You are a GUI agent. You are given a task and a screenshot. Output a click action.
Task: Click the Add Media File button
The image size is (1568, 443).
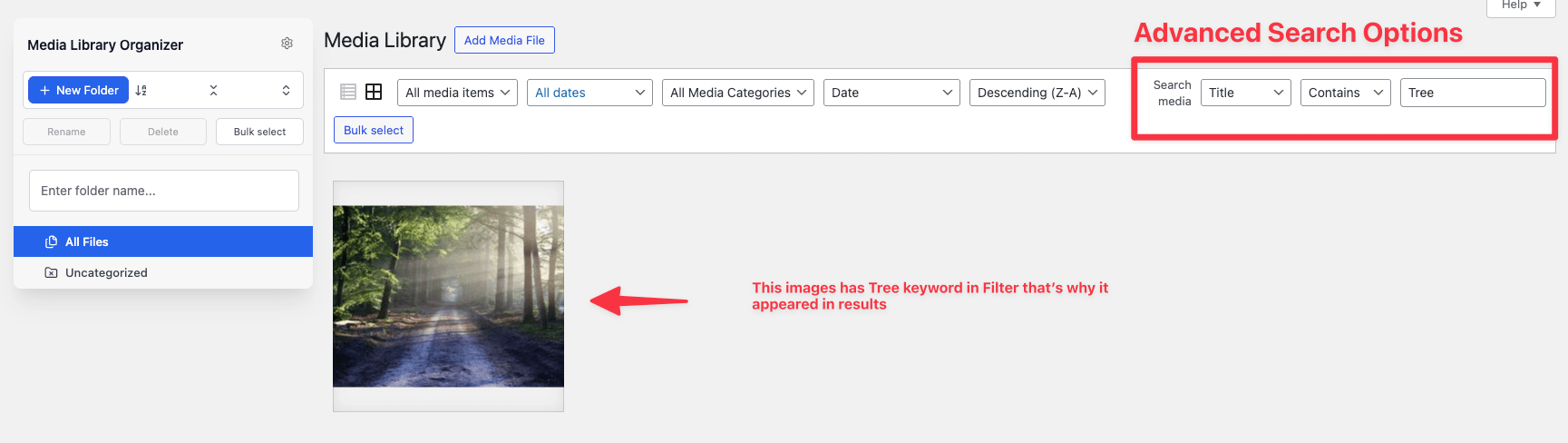click(x=504, y=40)
